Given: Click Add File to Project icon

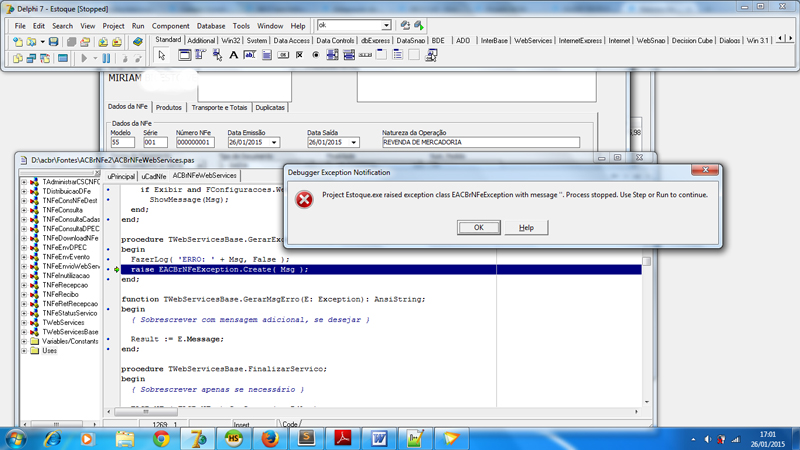Looking at the screenshot, I should pyautogui.click(x=103, y=42).
